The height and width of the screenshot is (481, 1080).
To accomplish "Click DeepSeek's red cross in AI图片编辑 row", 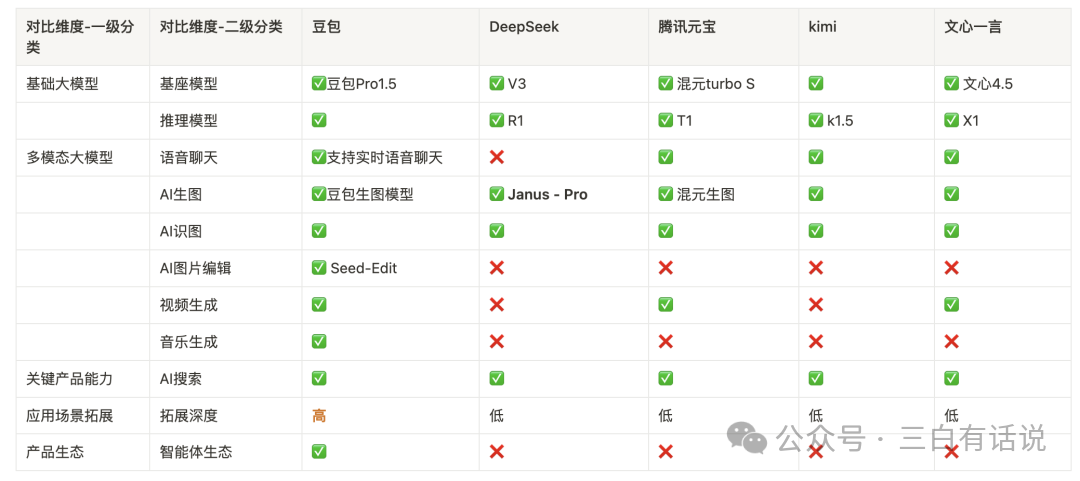I will 497,267.
